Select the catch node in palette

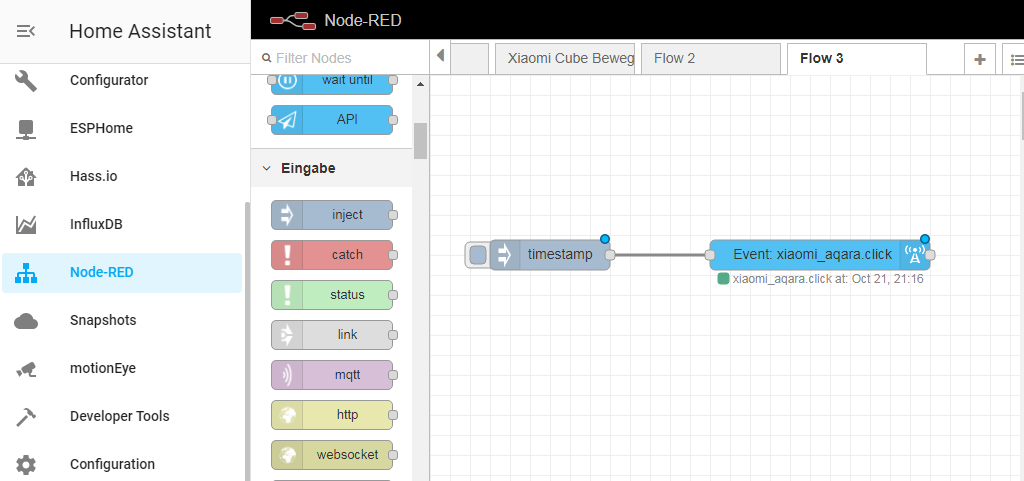pos(332,255)
